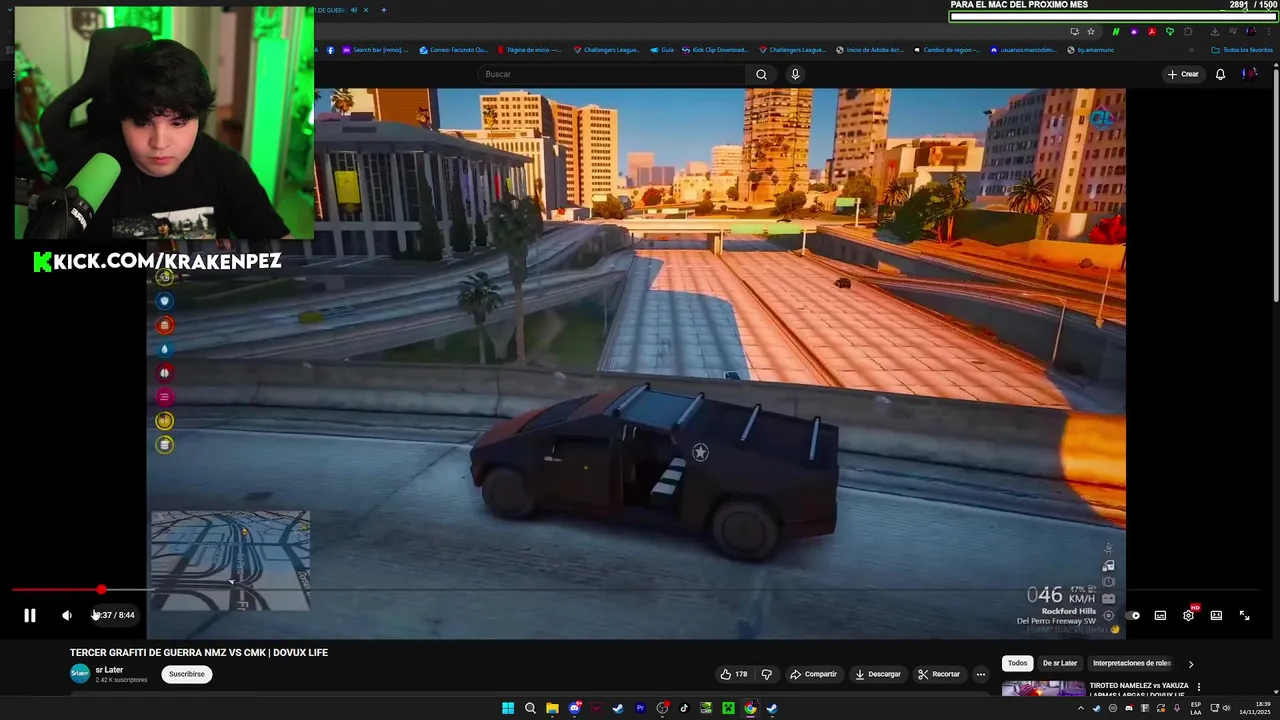Select the Todos filter chip

(x=1017, y=663)
